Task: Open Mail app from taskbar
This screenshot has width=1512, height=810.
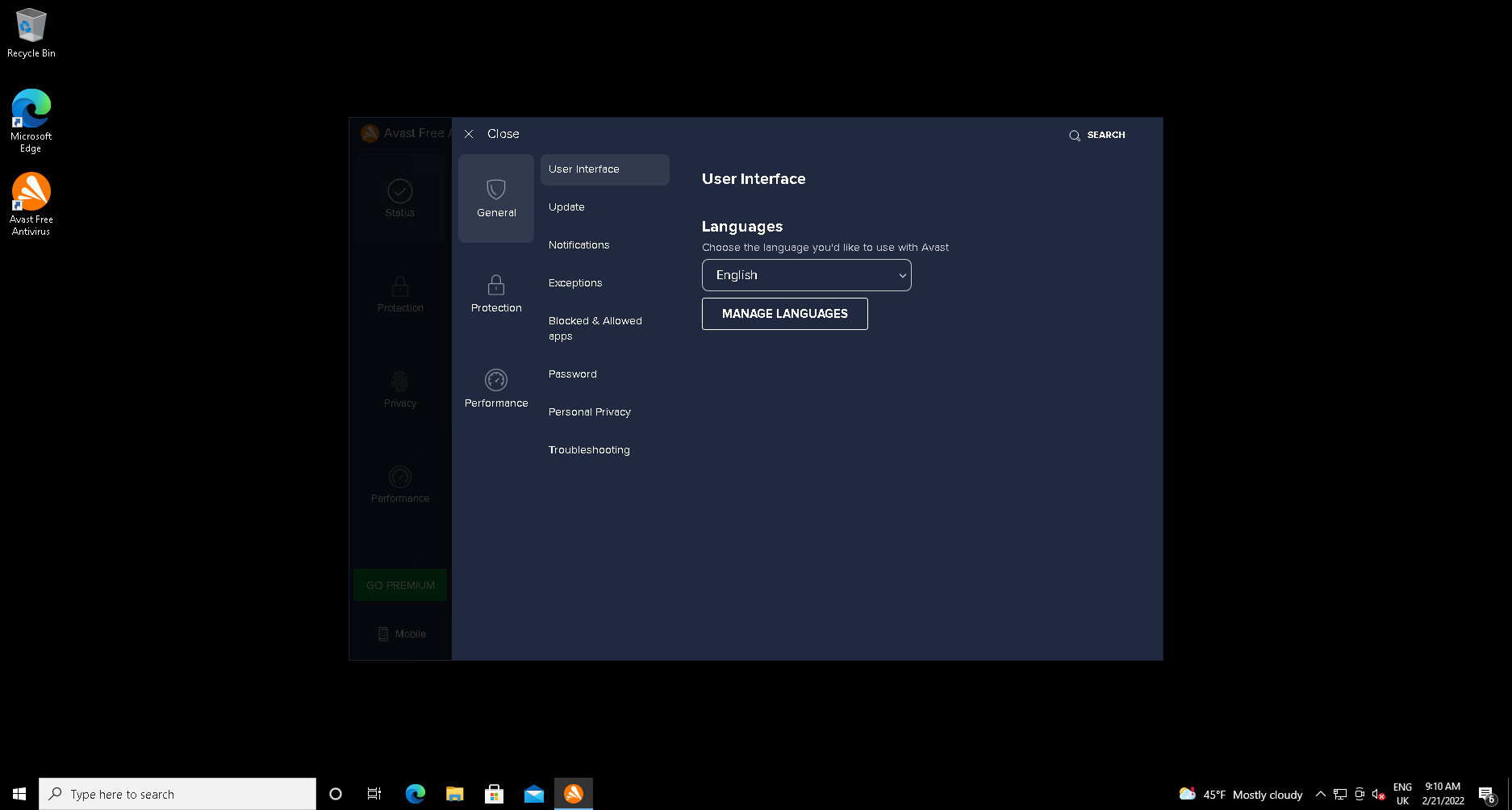Action: click(x=534, y=794)
